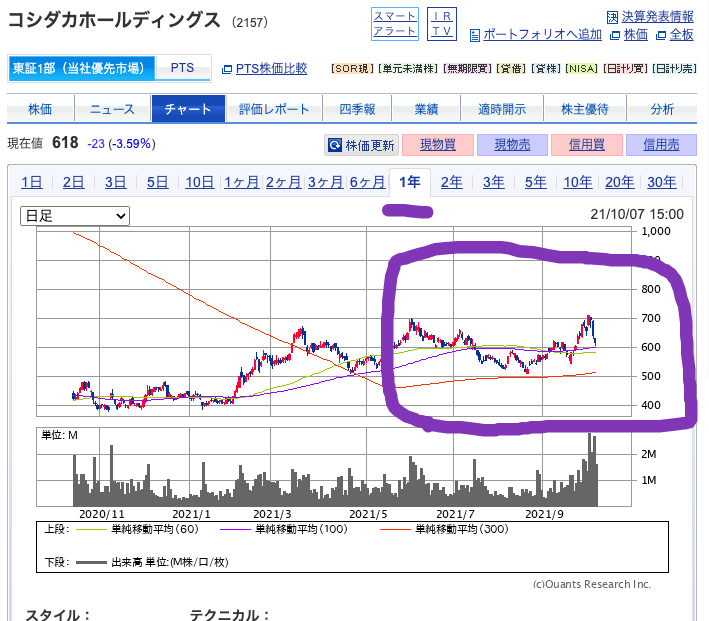The width and height of the screenshot is (709, 621).
Task: Click the 現物売 button
Action: point(512,145)
